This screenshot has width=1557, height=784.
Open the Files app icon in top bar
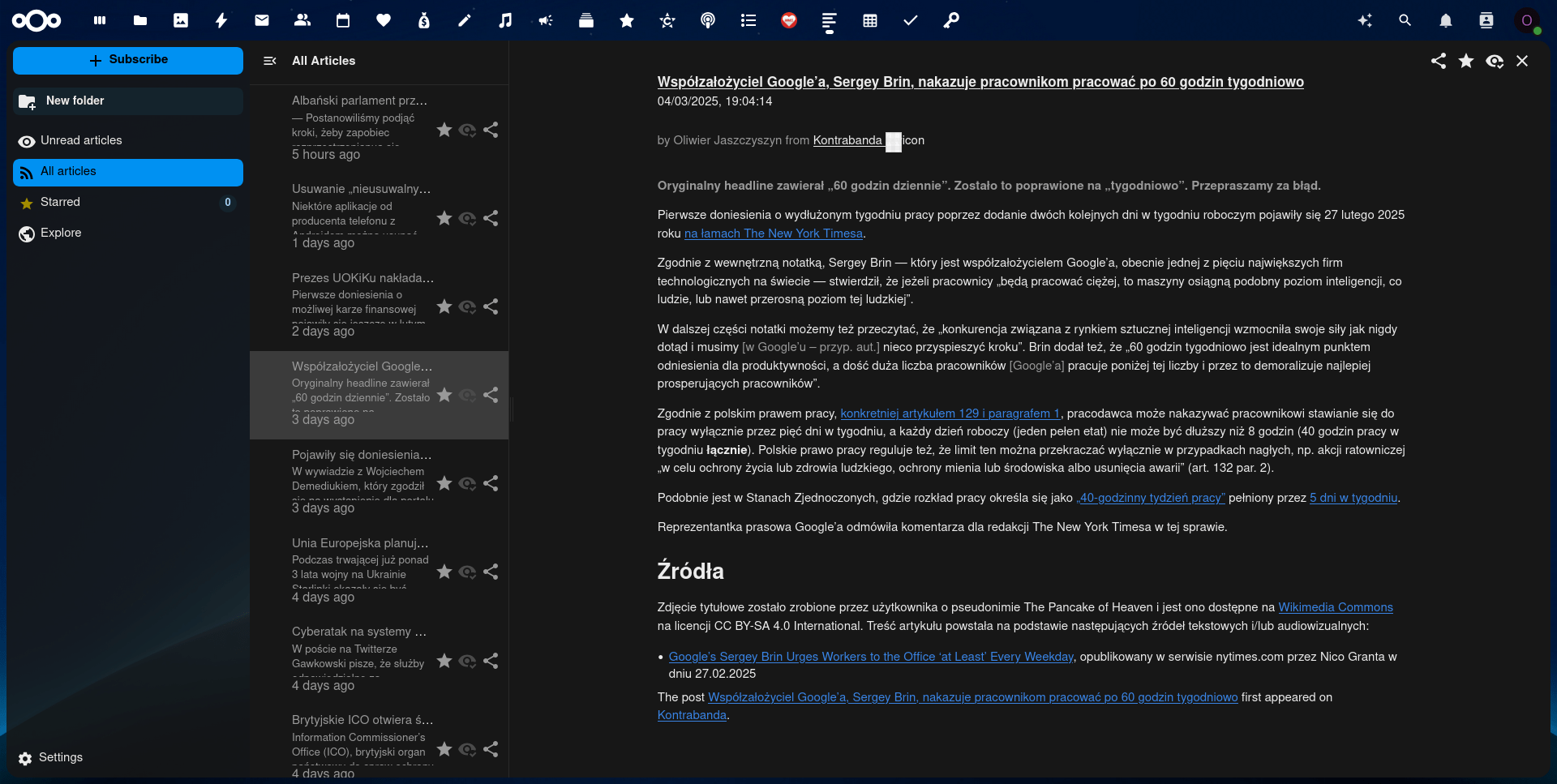(x=140, y=20)
